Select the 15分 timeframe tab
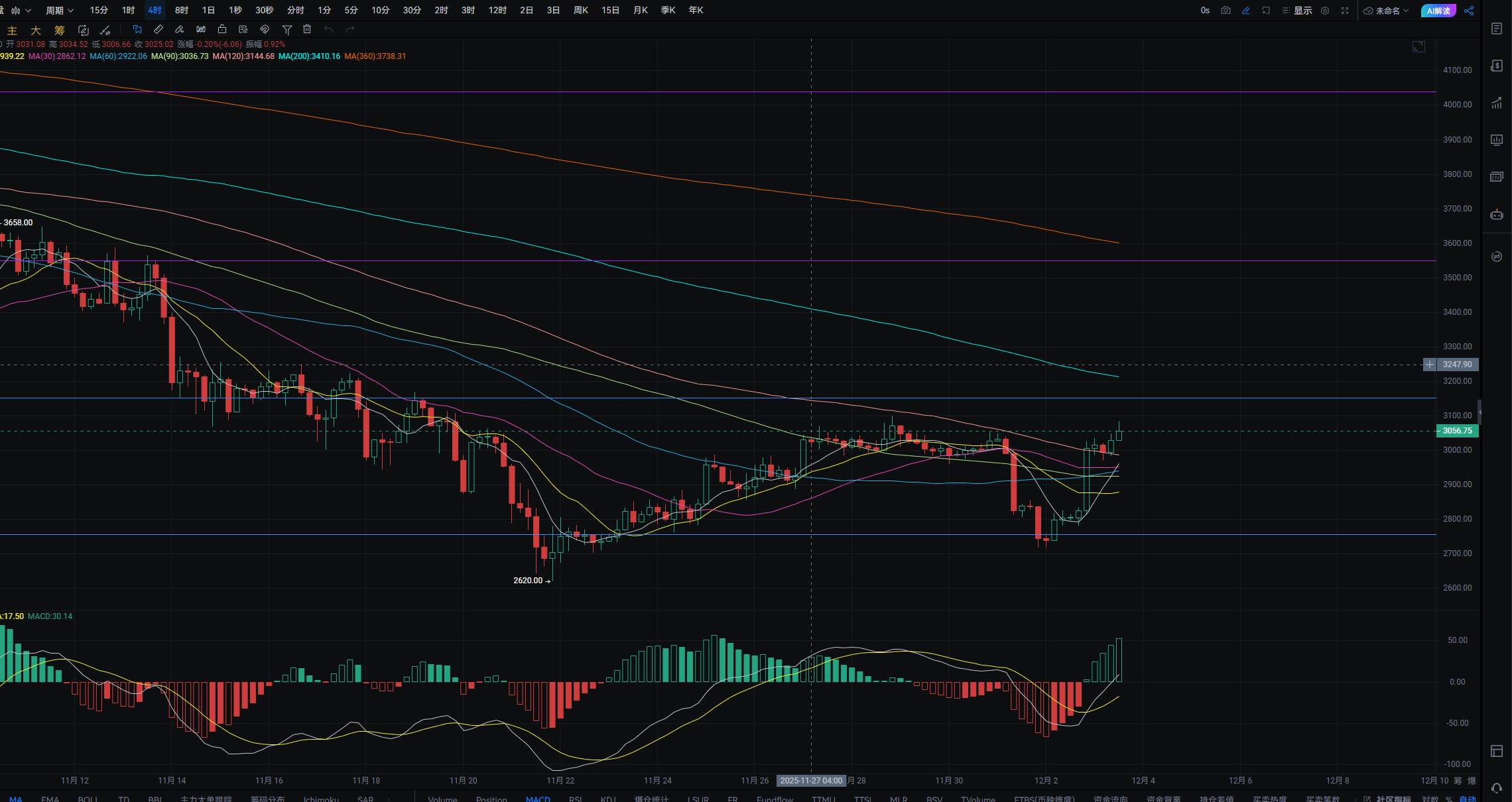1512x802 pixels. 99,11
